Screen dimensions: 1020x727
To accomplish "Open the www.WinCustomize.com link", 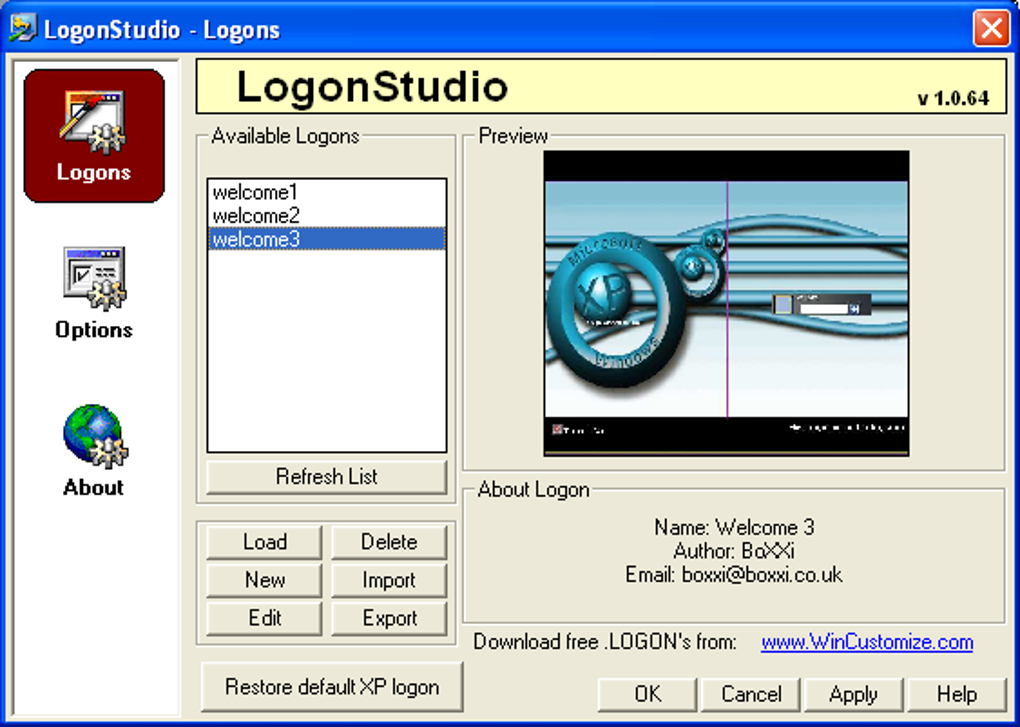I will click(x=867, y=642).
